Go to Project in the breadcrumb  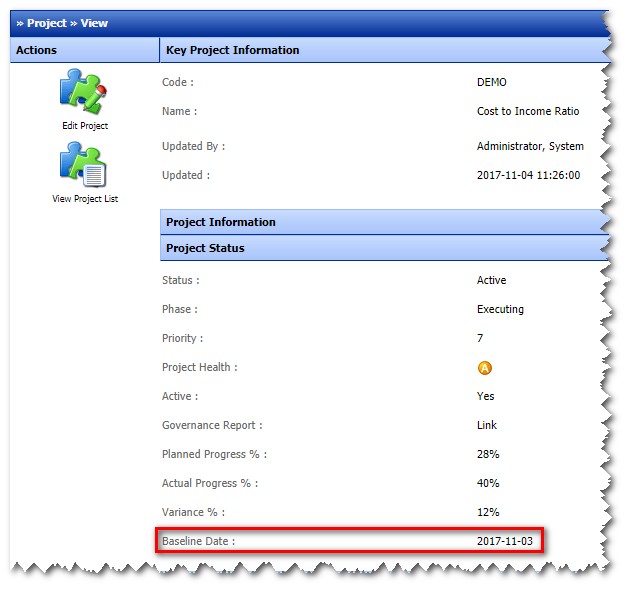[47, 23]
